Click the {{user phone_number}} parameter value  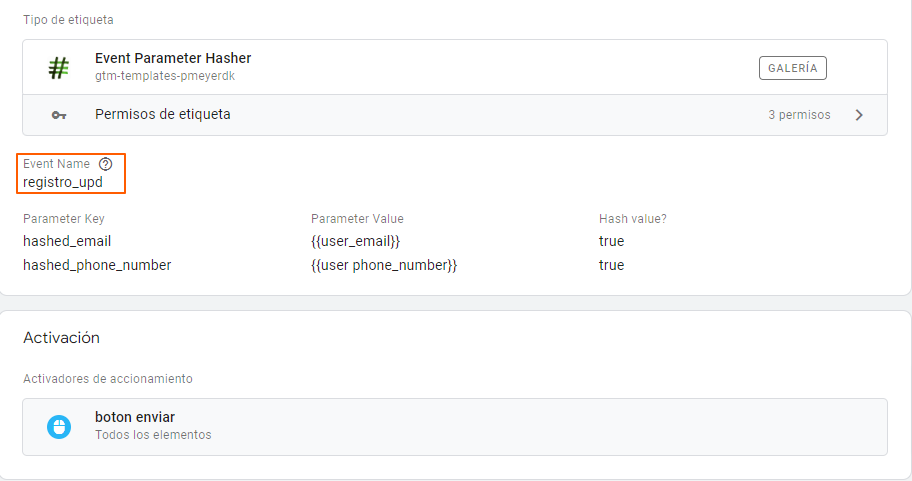tap(384, 265)
